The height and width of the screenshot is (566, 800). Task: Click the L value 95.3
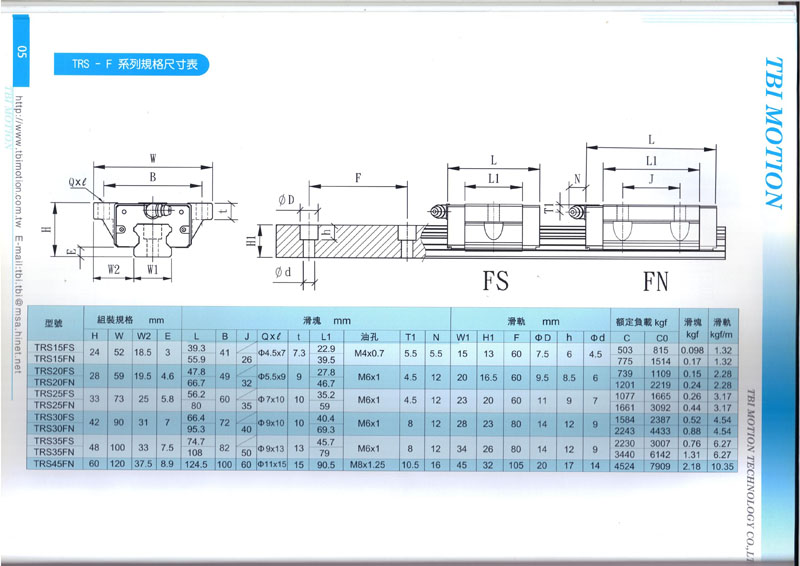tap(196, 429)
